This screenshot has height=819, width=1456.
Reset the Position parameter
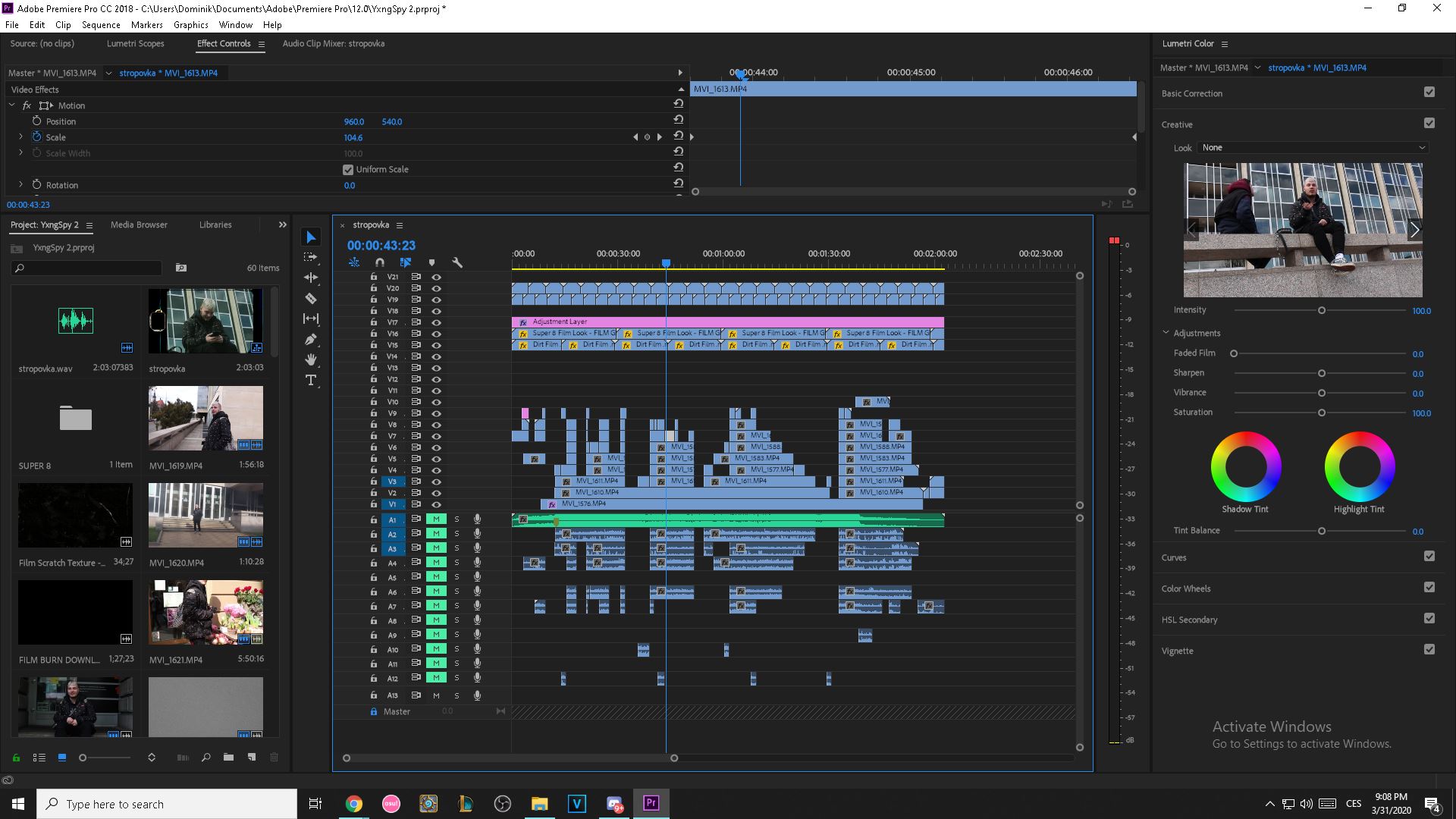click(679, 121)
